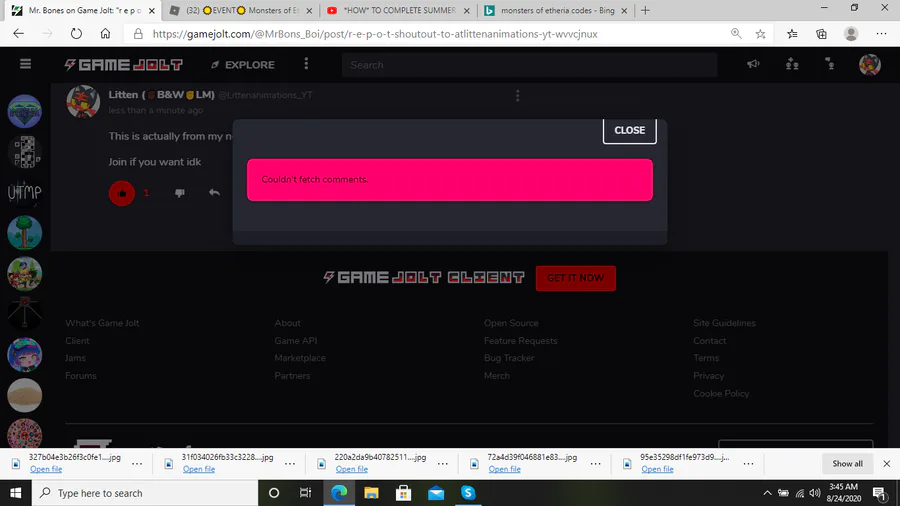This screenshot has width=900, height=506.
Task: Close the downloads bar
Action: [x=887, y=464]
